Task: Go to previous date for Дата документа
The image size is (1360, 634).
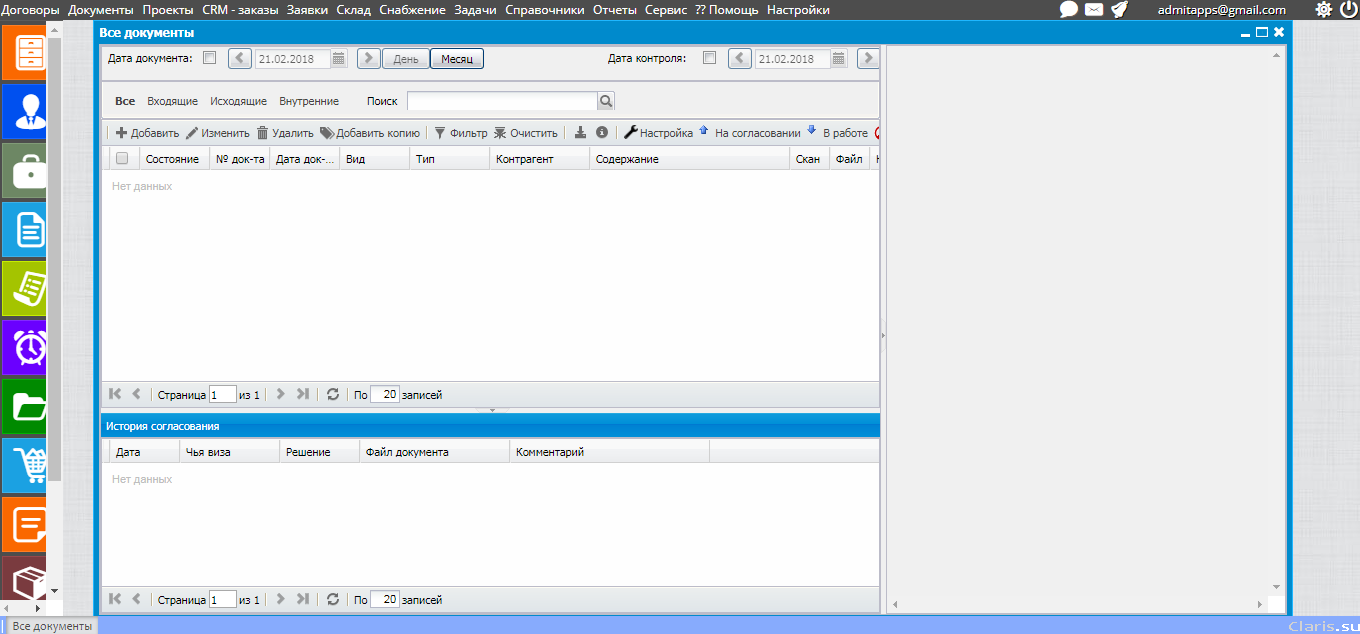Action: pos(240,58)
